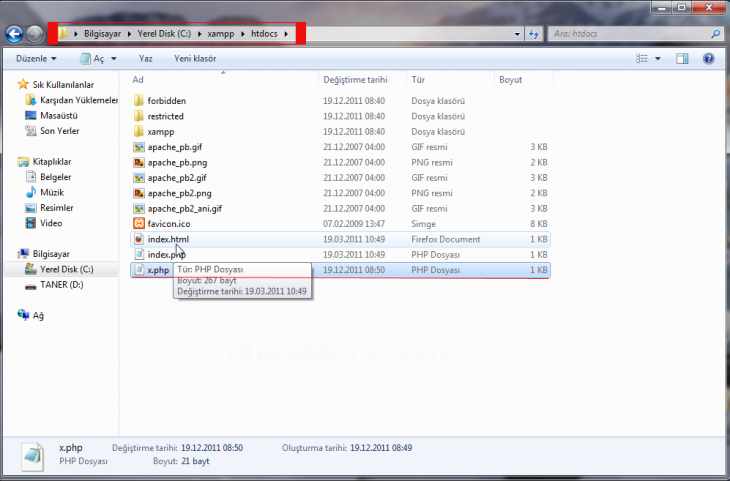Click the favicon.ico orange icon
The height and width of the screenshot is (481, 730).
[x=138, y=224]
